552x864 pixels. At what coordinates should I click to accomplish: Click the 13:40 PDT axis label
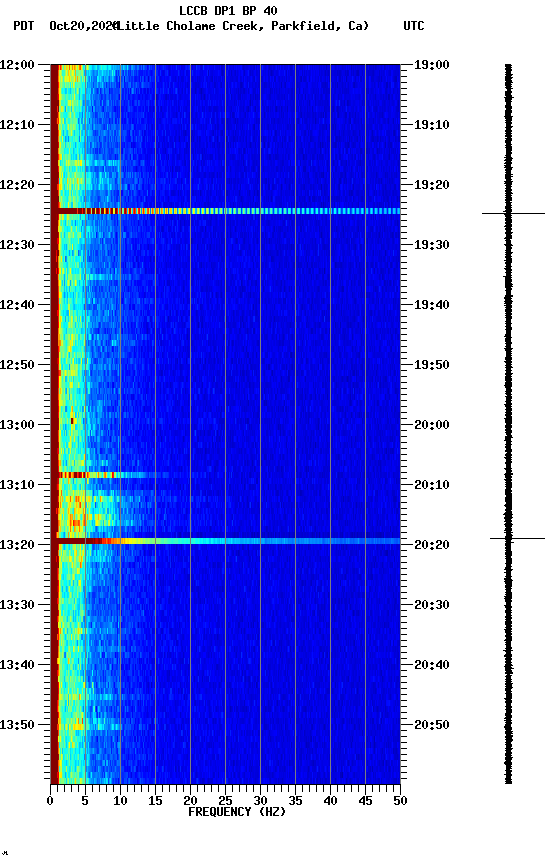(x=17, y=666)
